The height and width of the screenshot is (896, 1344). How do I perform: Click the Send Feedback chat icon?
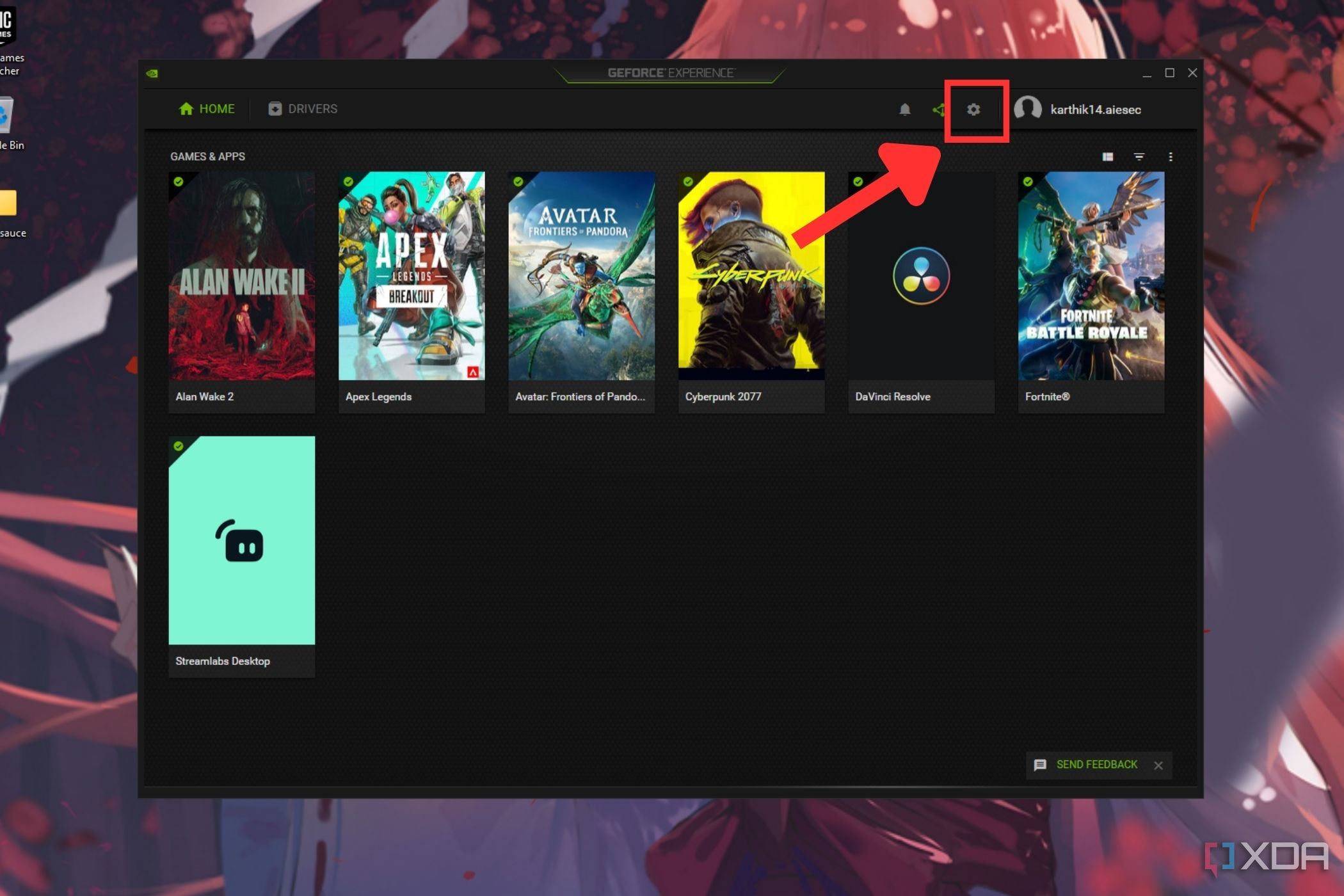1040,765
